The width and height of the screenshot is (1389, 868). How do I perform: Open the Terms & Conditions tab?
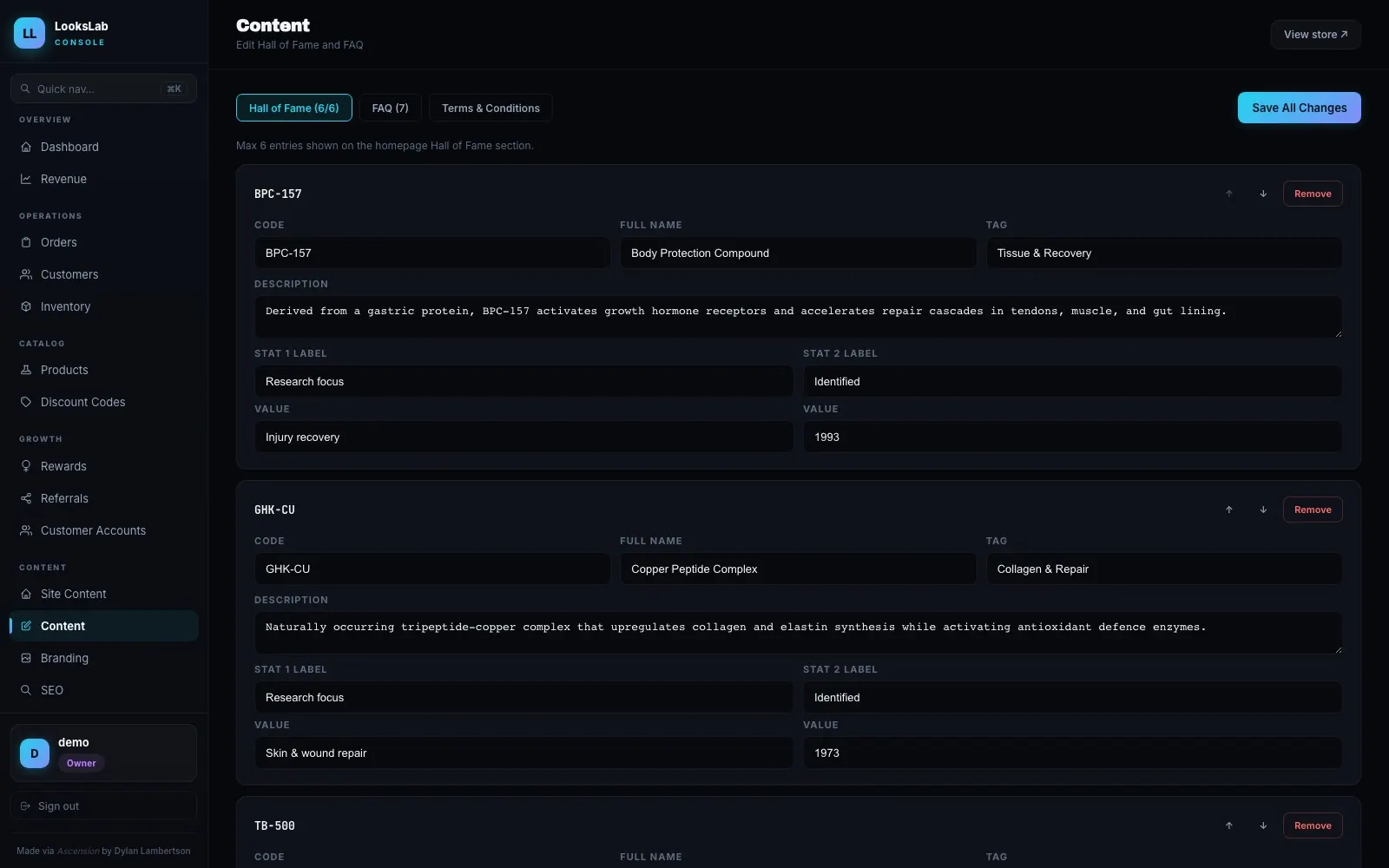[490, 108]
